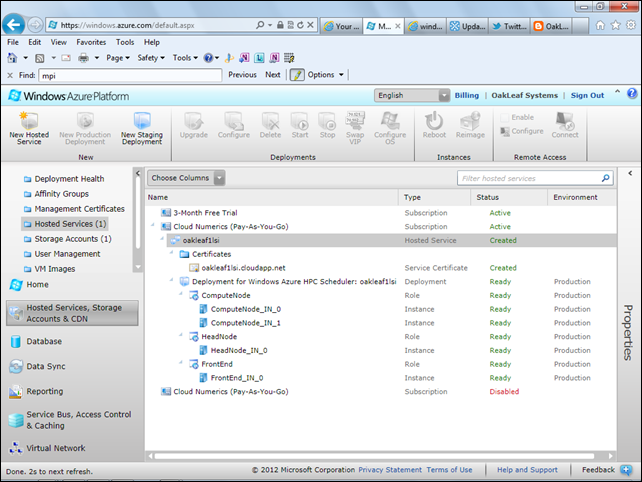642x482 pixels.
Task: Click the Stop deployment icon
Action: [x=327, y=120]
